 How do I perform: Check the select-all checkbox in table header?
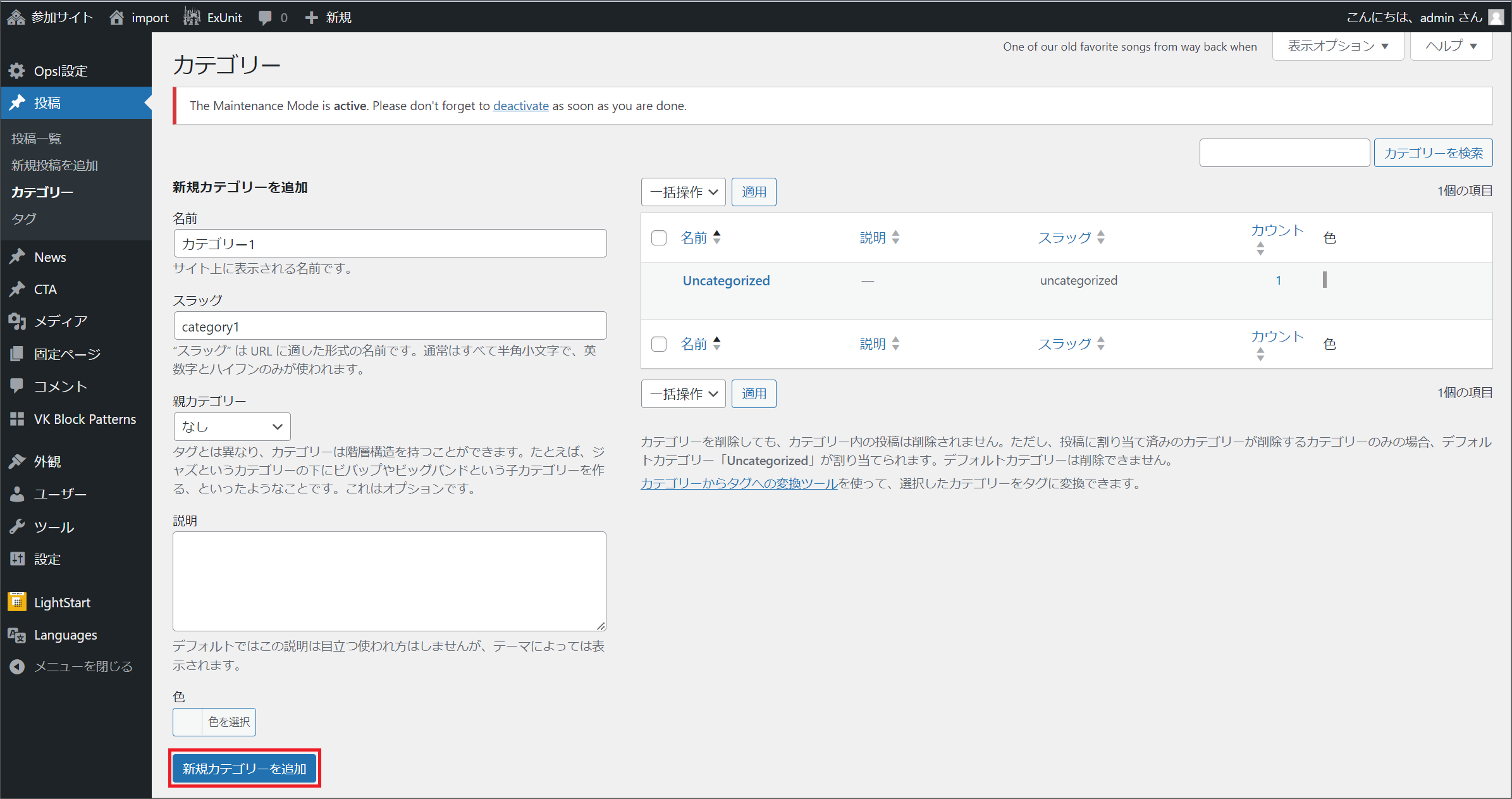pos(659,238)
